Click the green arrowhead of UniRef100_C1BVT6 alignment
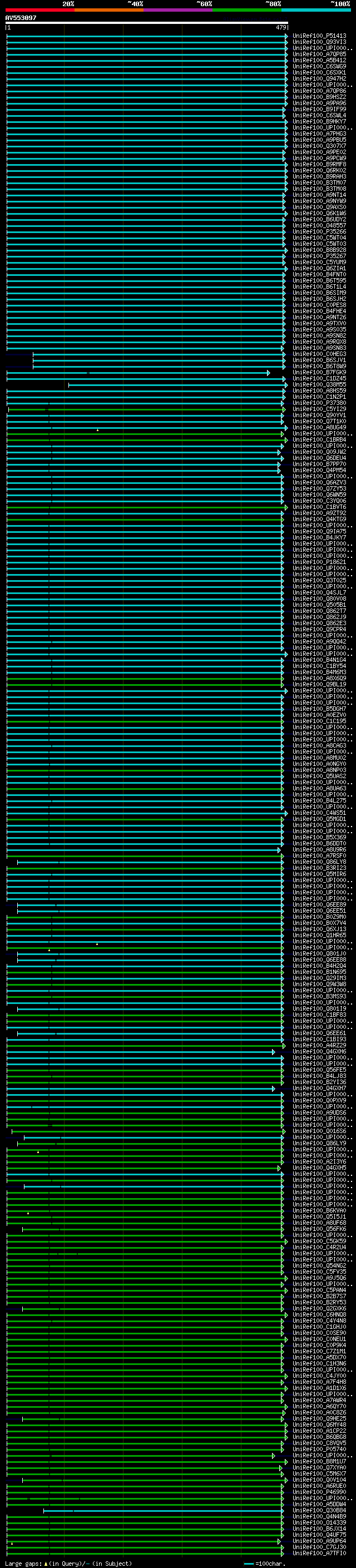356x1568 pixels. [286, 507]
